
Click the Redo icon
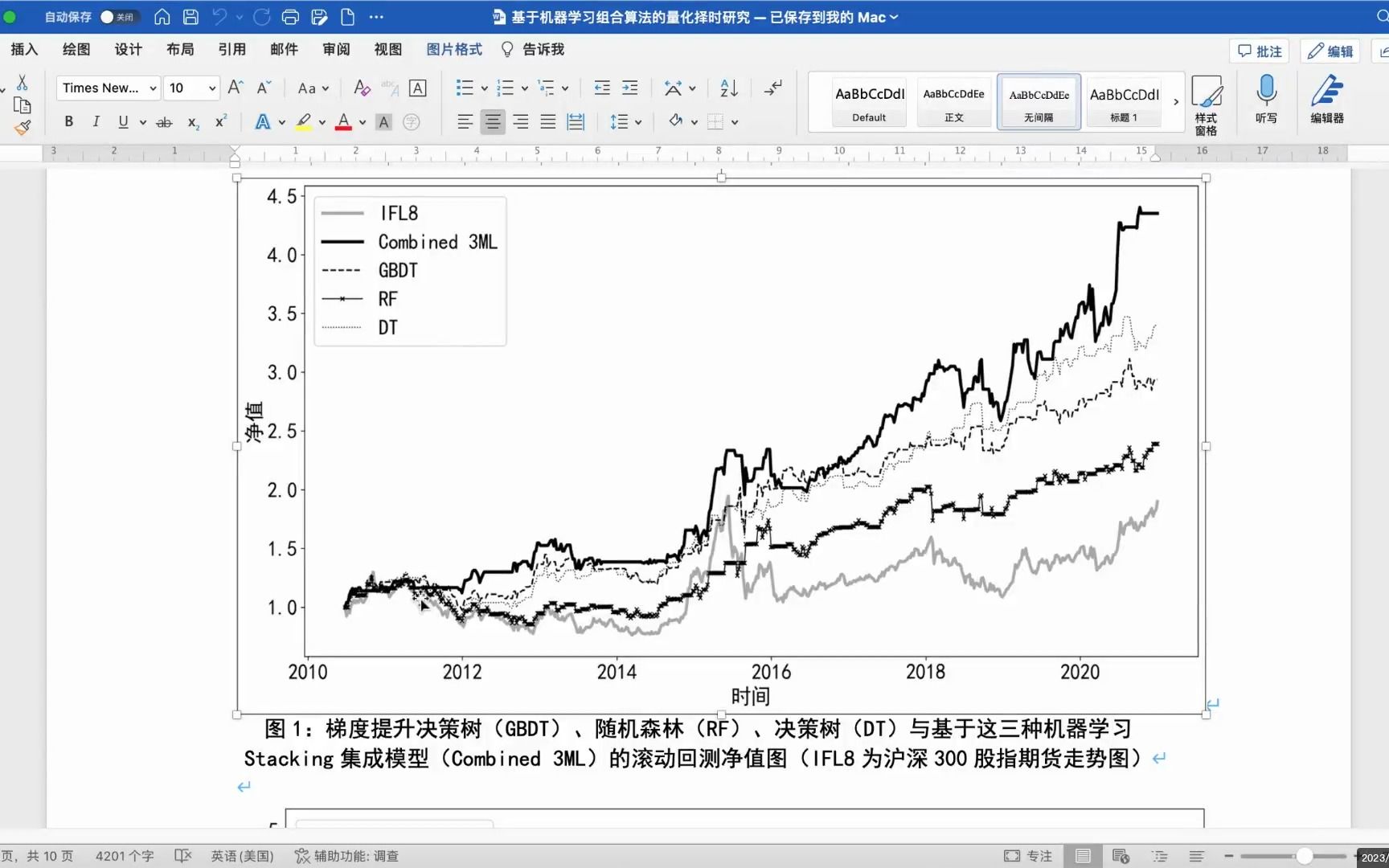coord(261,17)
